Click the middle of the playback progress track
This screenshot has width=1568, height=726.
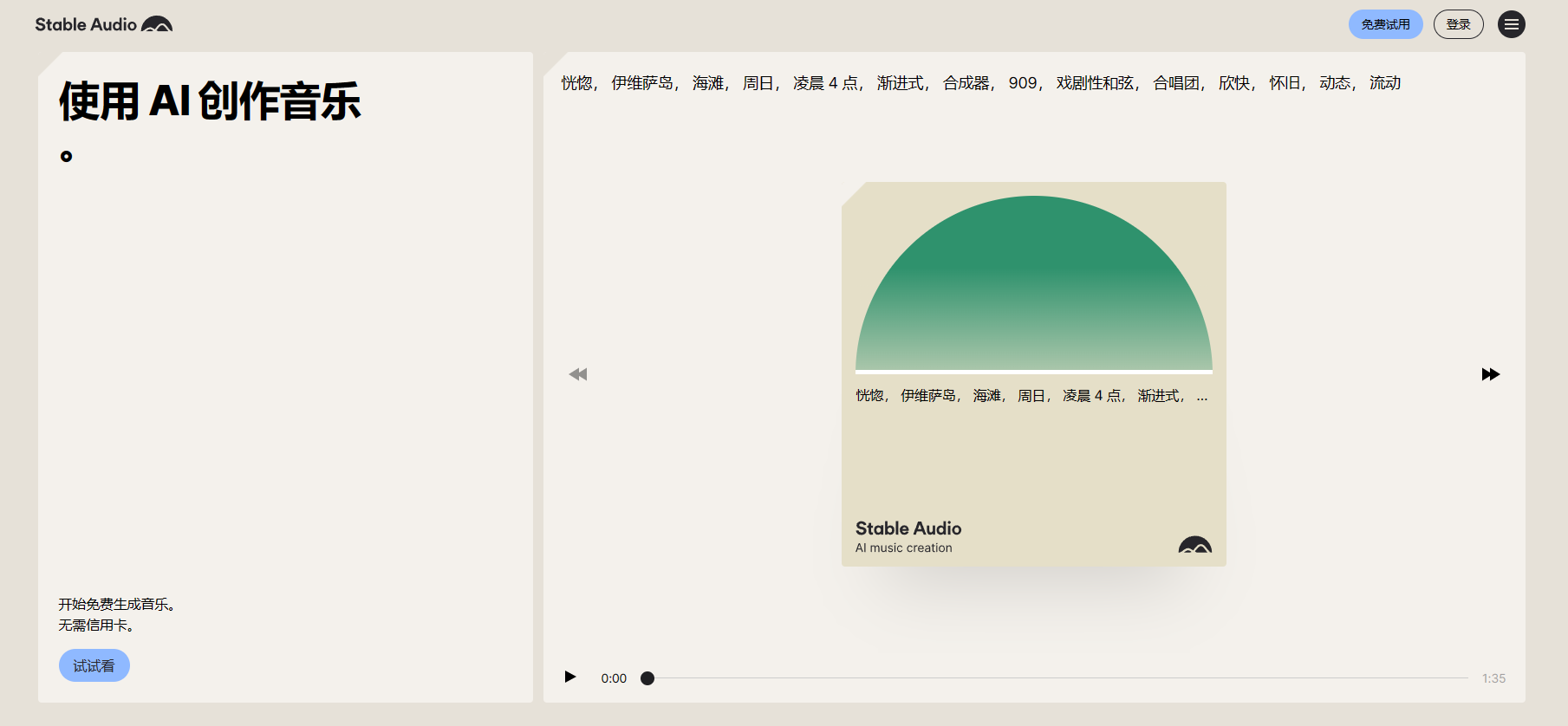[1057, 678]
